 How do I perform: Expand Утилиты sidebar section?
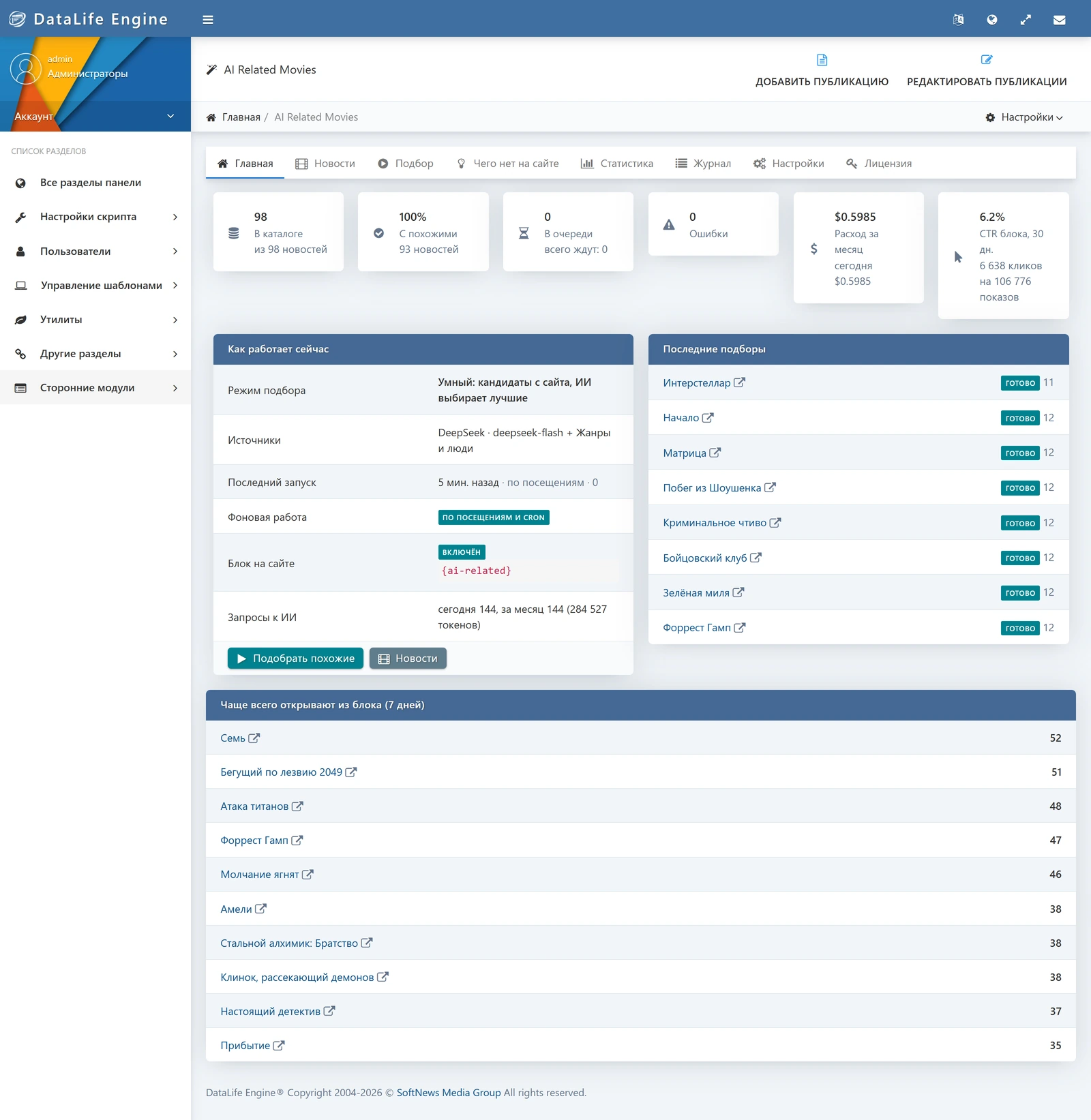pos(95,319)
